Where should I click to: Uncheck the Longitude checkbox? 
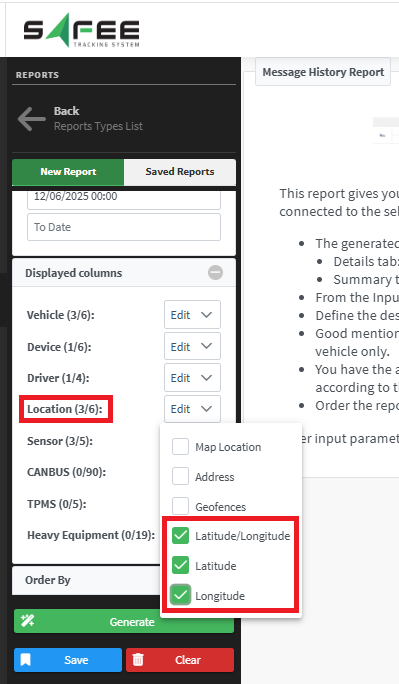pos(180,595)
